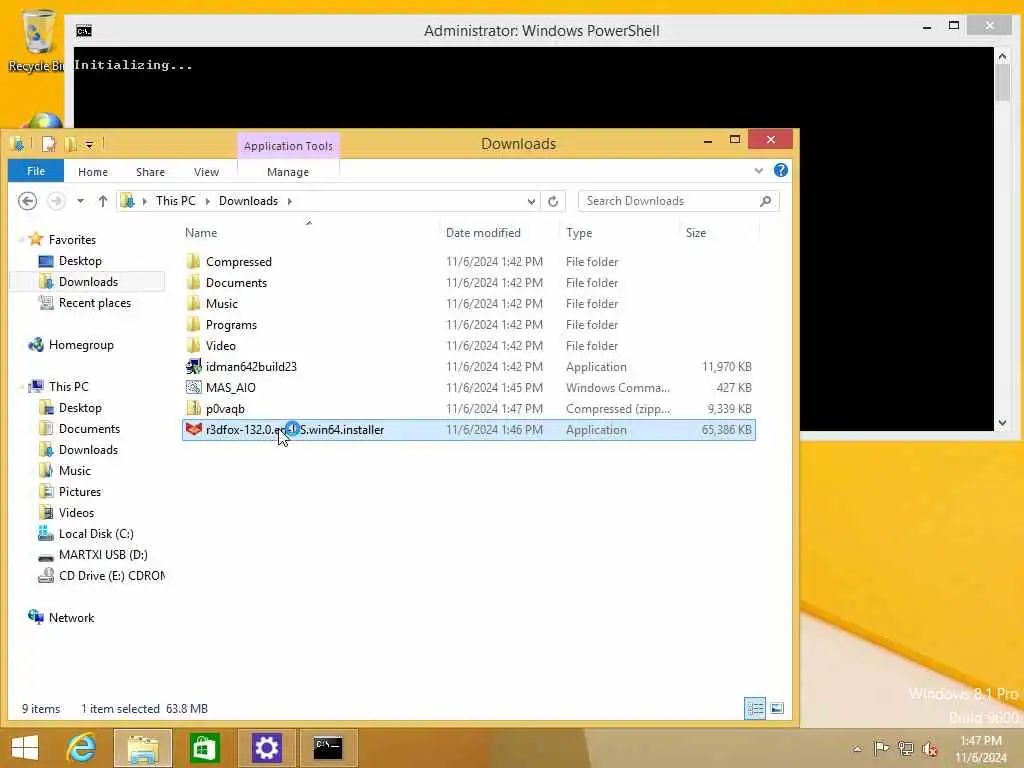Click the MAS_AIO command script icon
This screenshot has width=1024, height=768.
click(193, 387)
